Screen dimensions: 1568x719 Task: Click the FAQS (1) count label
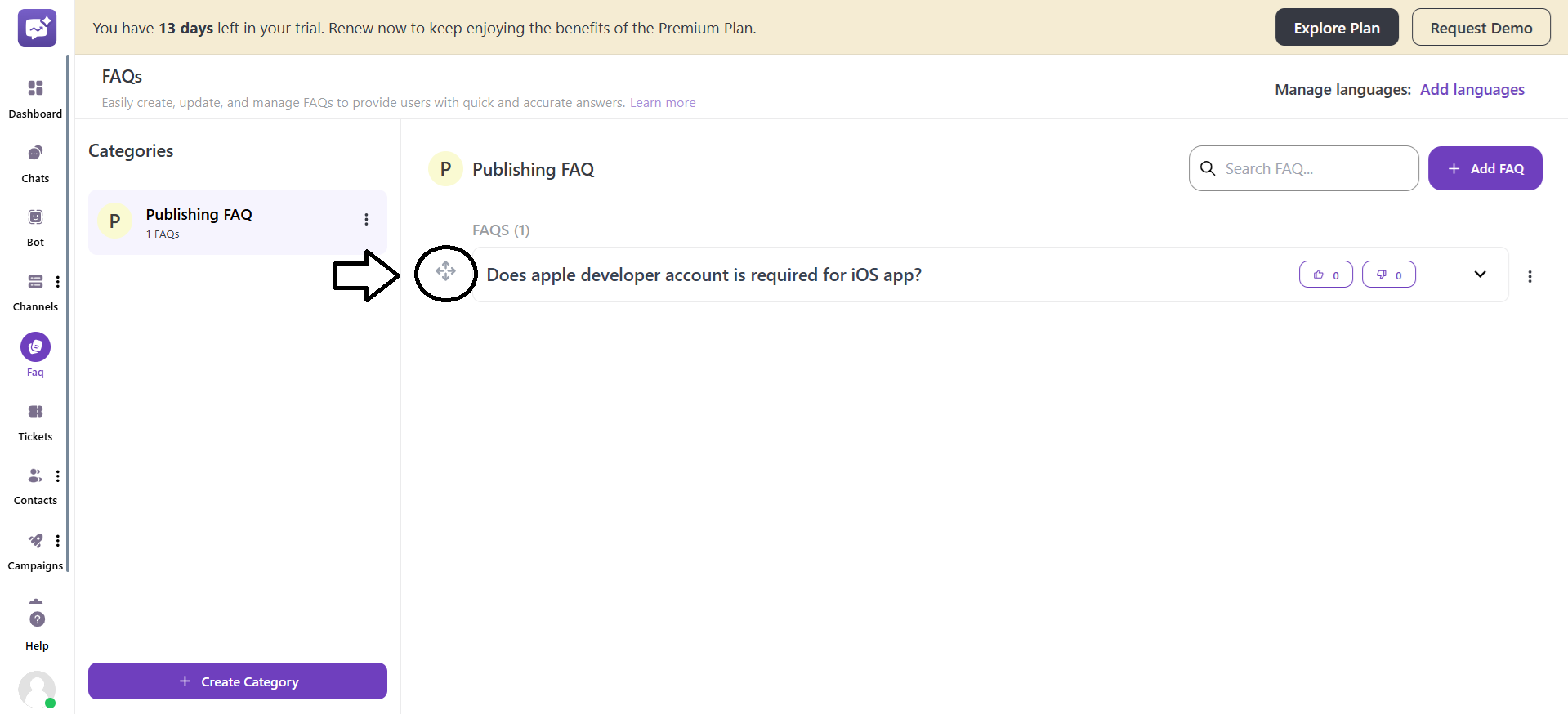pyautogui.click(x=501, y=230)
